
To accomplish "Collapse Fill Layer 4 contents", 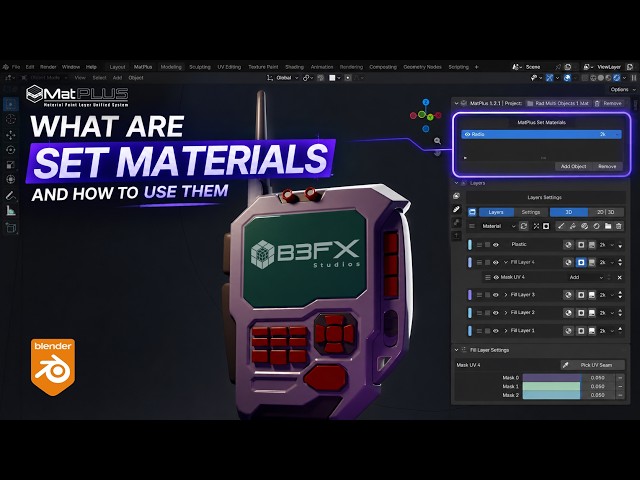I will 506,262.
